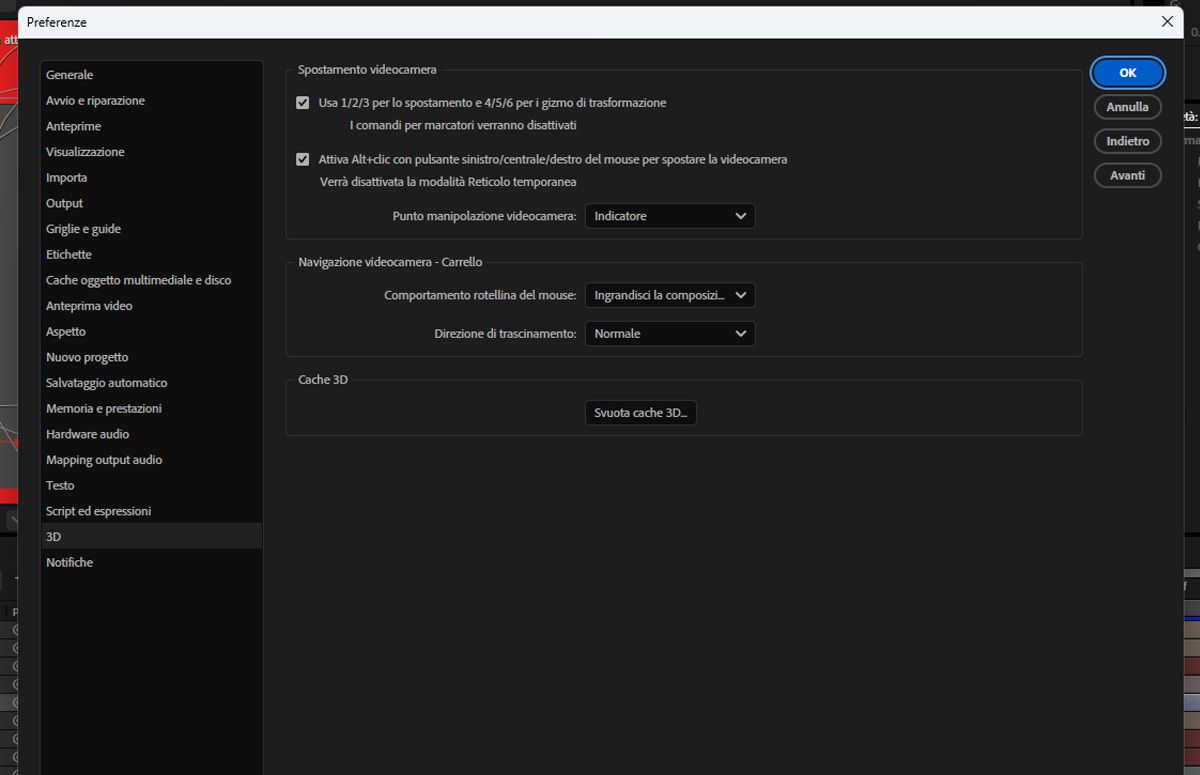Go to Visualizzazione preferences
The image size is (1200, 775).
(151, 152)
